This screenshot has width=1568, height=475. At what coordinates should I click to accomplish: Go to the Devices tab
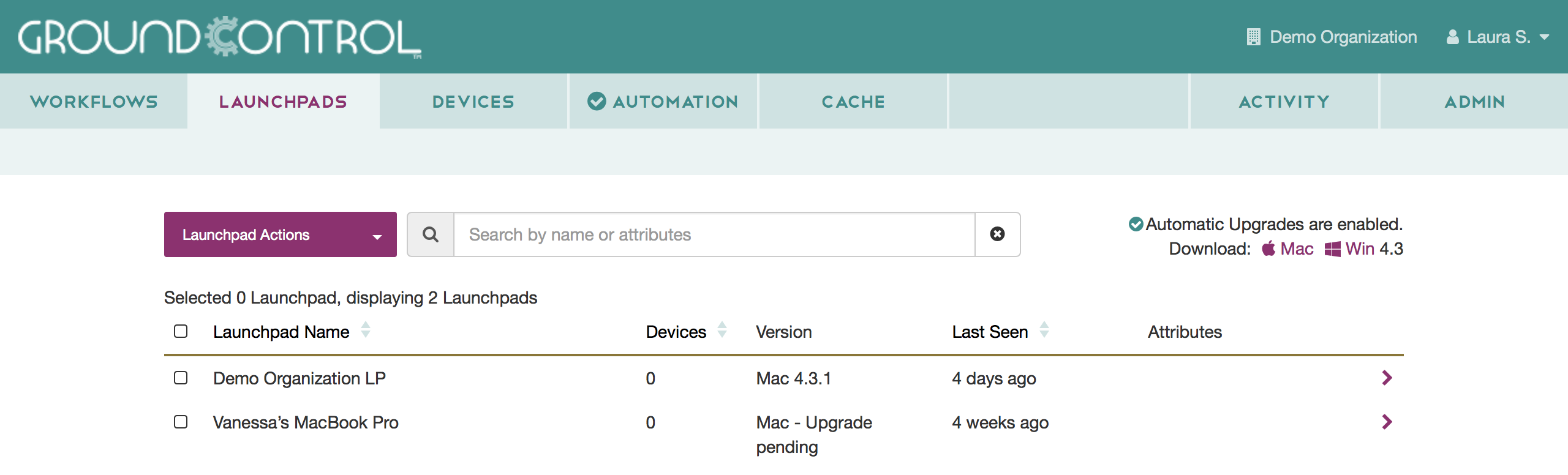[473, 102]
